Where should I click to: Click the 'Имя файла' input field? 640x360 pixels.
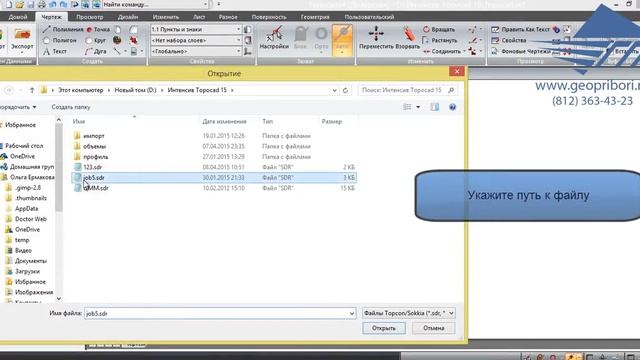coord(220,313)
